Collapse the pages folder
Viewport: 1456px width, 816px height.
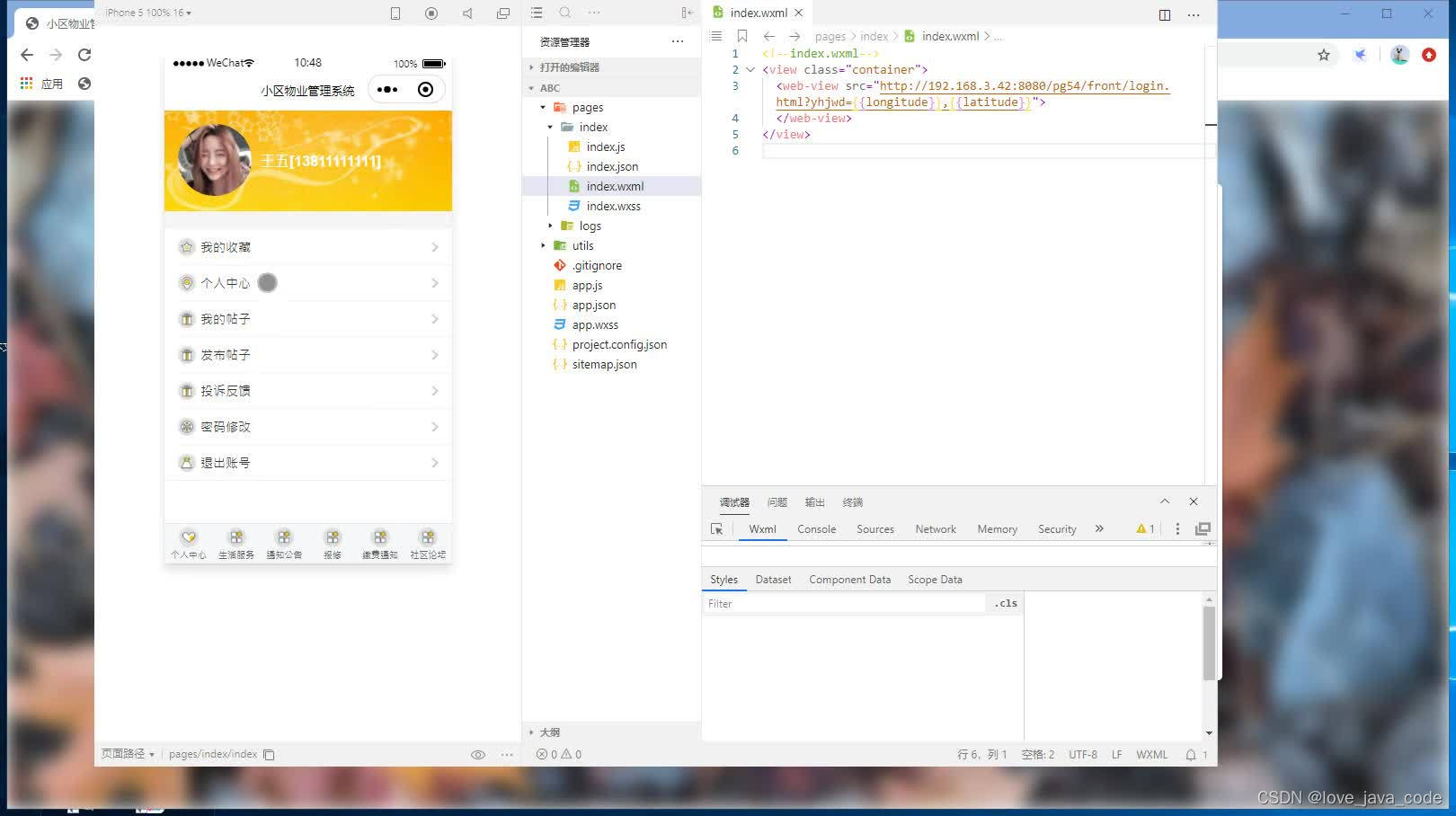543,108
